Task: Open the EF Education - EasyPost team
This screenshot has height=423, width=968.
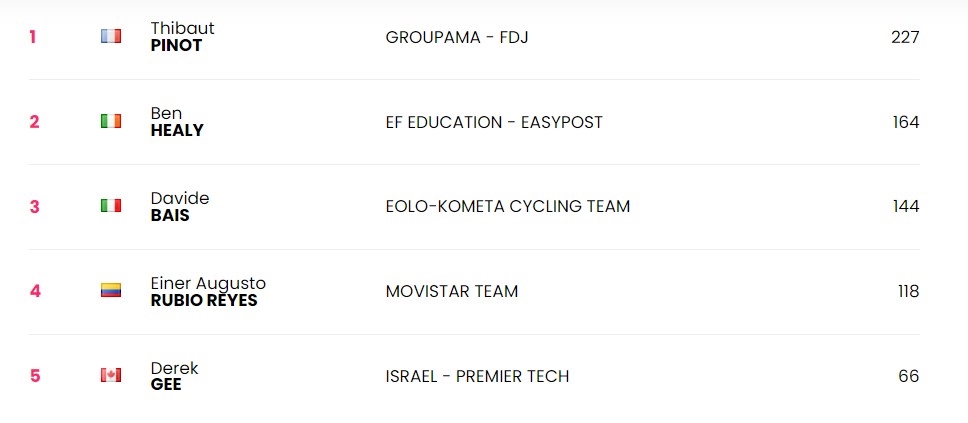Action: [x=493, y=122]
